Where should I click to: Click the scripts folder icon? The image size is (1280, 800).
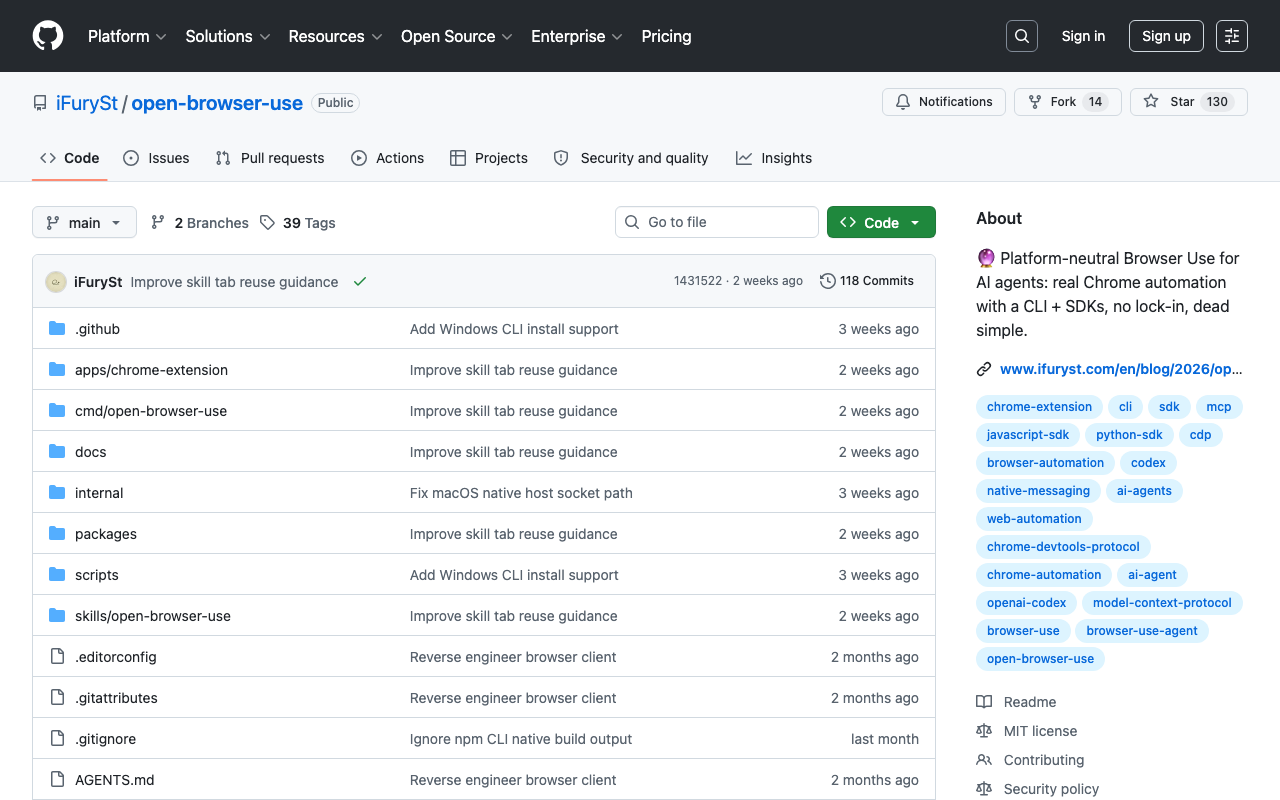(x=57, y=575)
